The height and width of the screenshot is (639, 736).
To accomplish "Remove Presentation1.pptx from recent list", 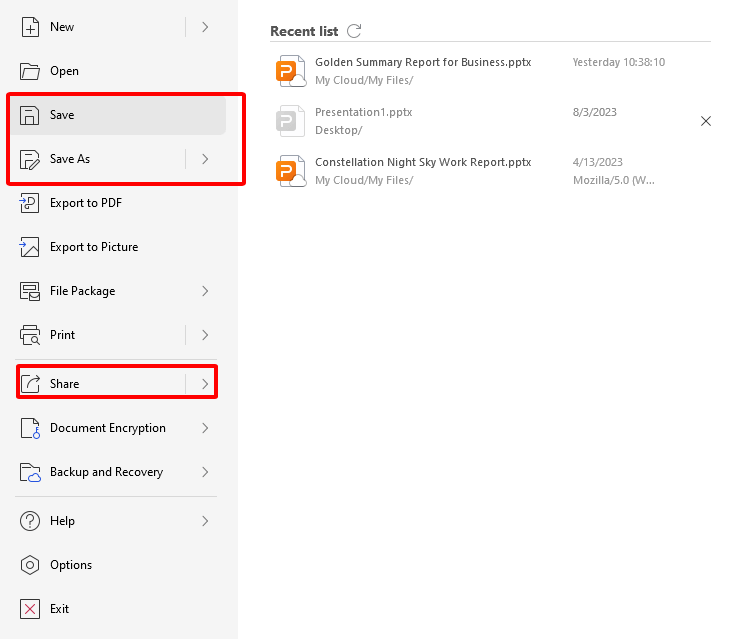I will point(706,121).
